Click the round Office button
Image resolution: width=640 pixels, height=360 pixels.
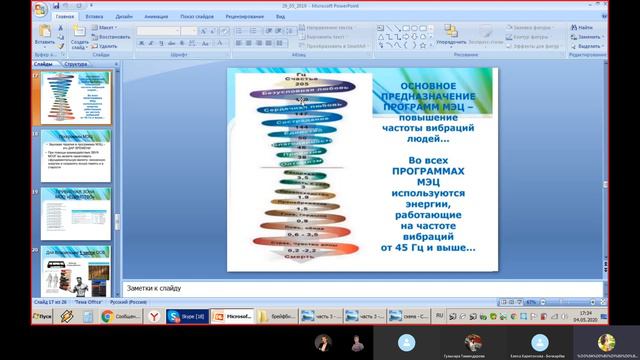[41, 10]
